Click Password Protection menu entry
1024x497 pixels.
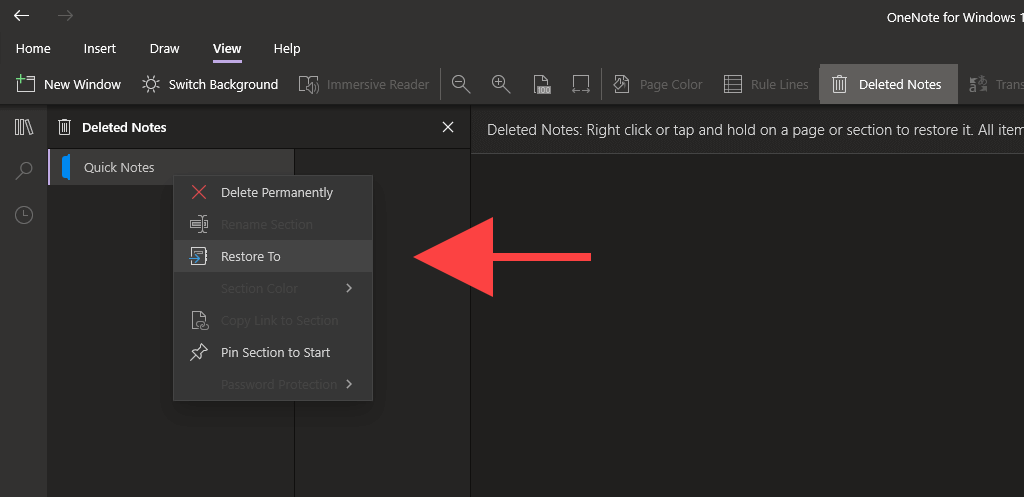[x=273, y=385]
